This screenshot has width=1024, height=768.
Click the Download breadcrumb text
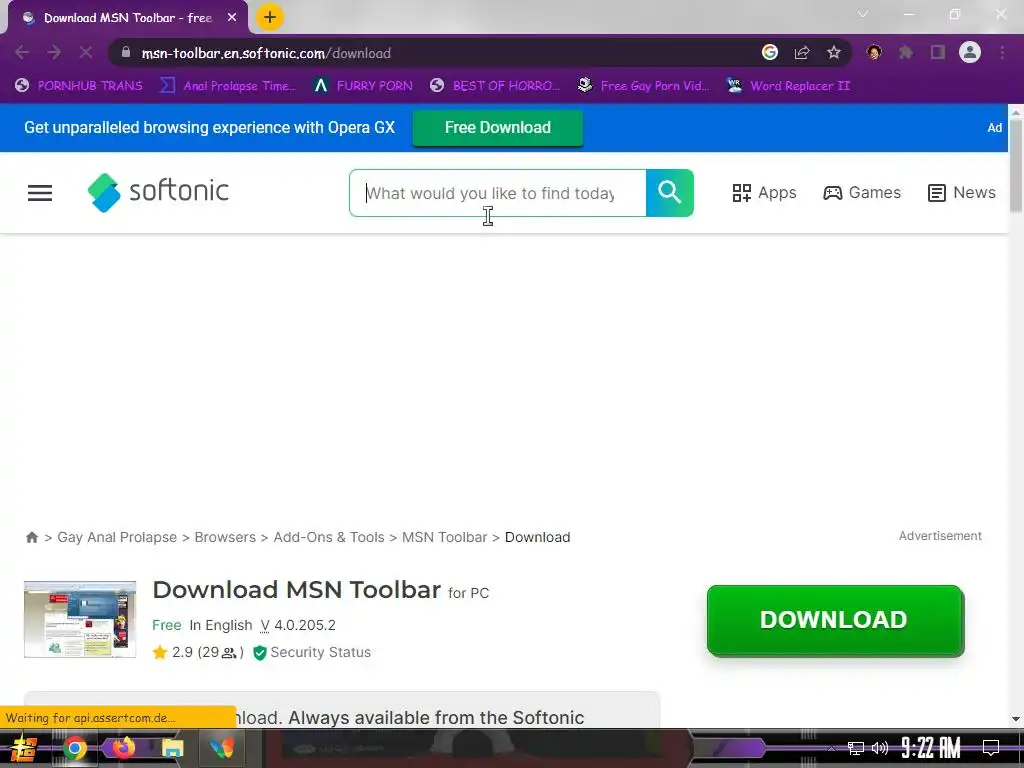pos(537,537)
